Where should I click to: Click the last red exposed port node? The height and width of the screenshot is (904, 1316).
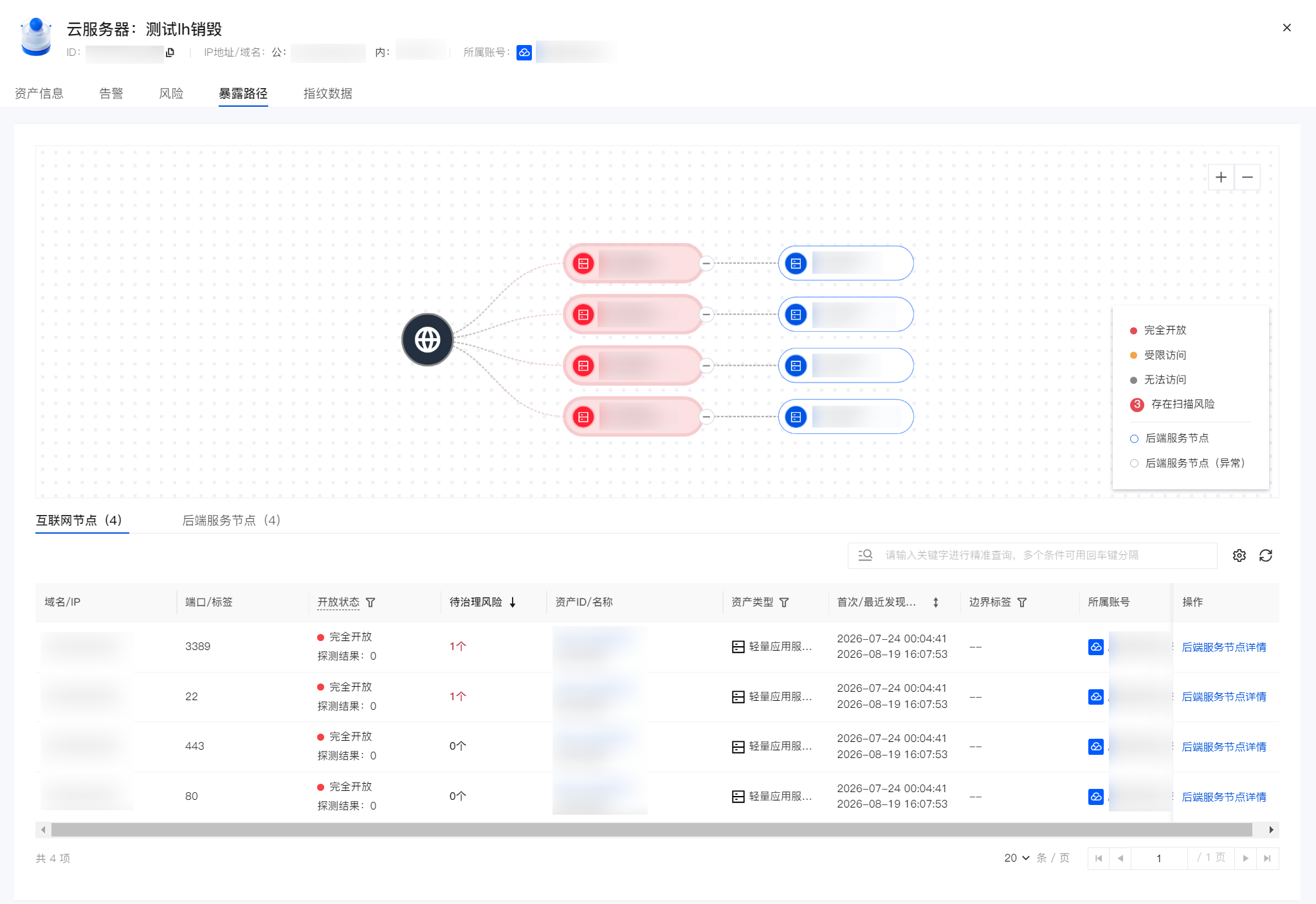(633, 417)
